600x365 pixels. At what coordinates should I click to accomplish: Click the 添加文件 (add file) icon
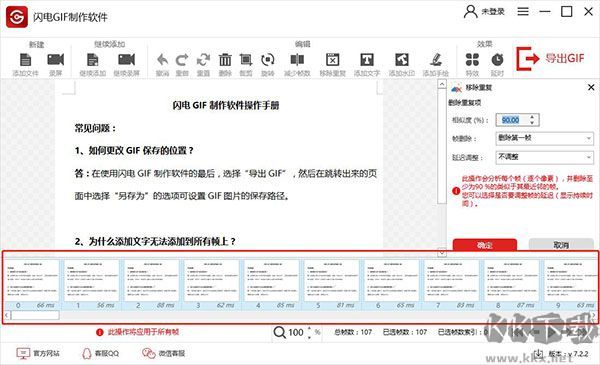point(25,60)
